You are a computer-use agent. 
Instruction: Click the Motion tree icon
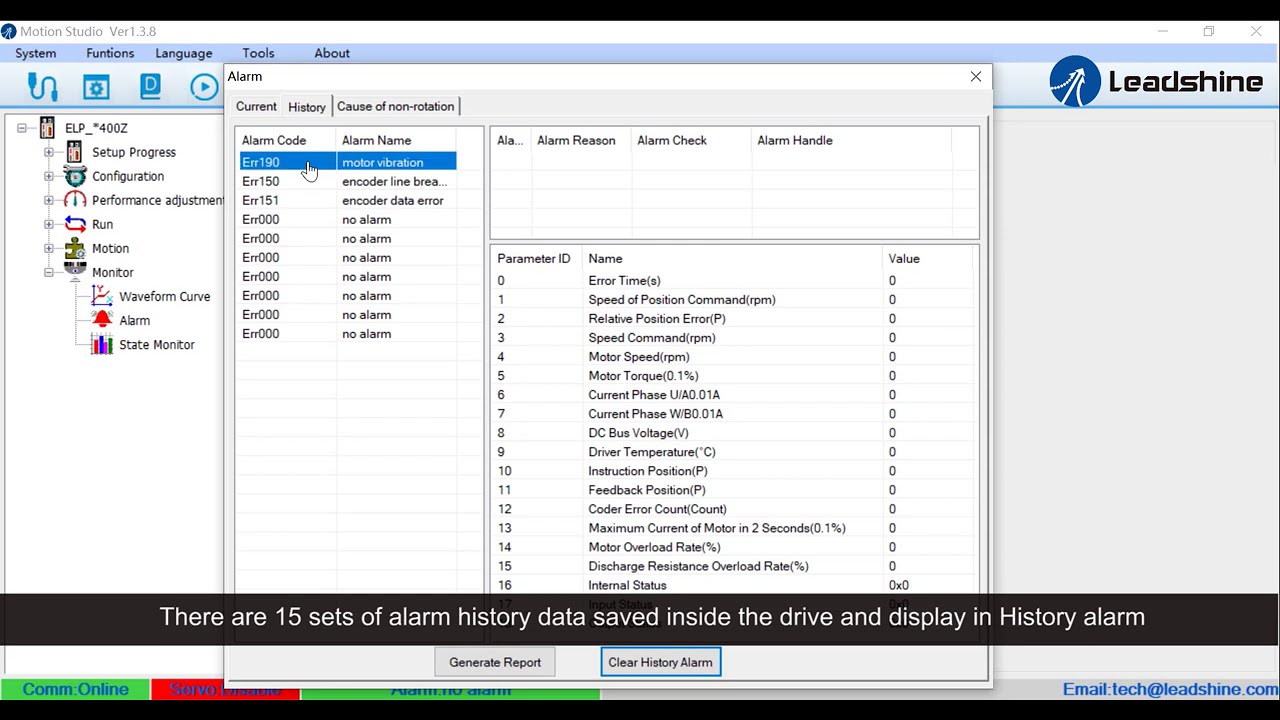point(74,248)
